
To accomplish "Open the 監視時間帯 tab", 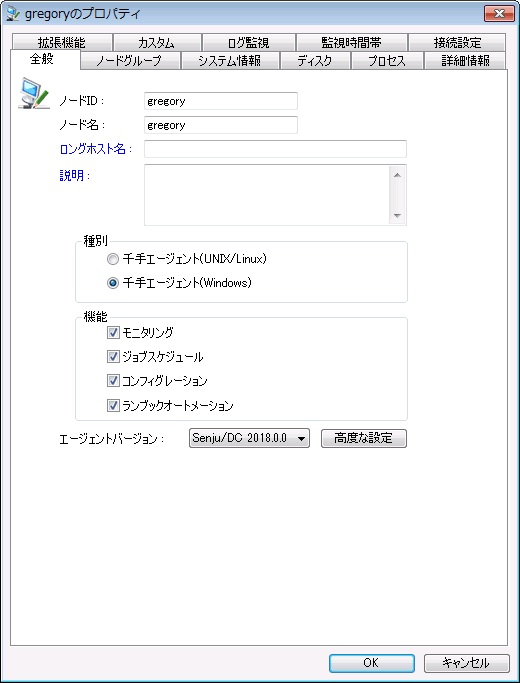I will tap(351, 42).
